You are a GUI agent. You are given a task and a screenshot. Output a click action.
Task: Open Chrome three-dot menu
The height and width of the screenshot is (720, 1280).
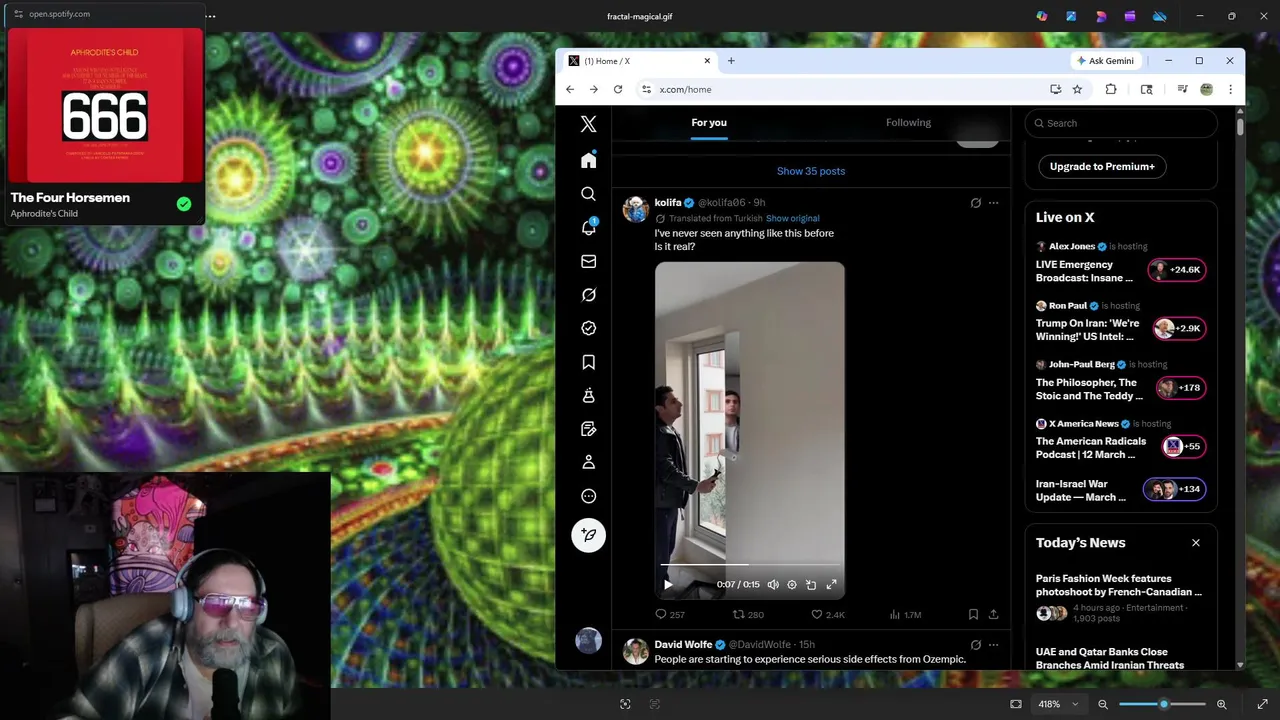coord(1230,89)
